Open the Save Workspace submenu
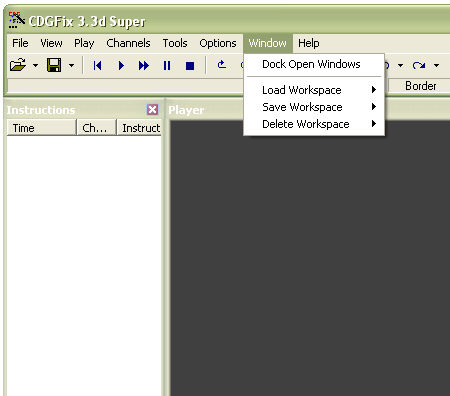Screen dimensions: 450x396 [x=314, y=107]
